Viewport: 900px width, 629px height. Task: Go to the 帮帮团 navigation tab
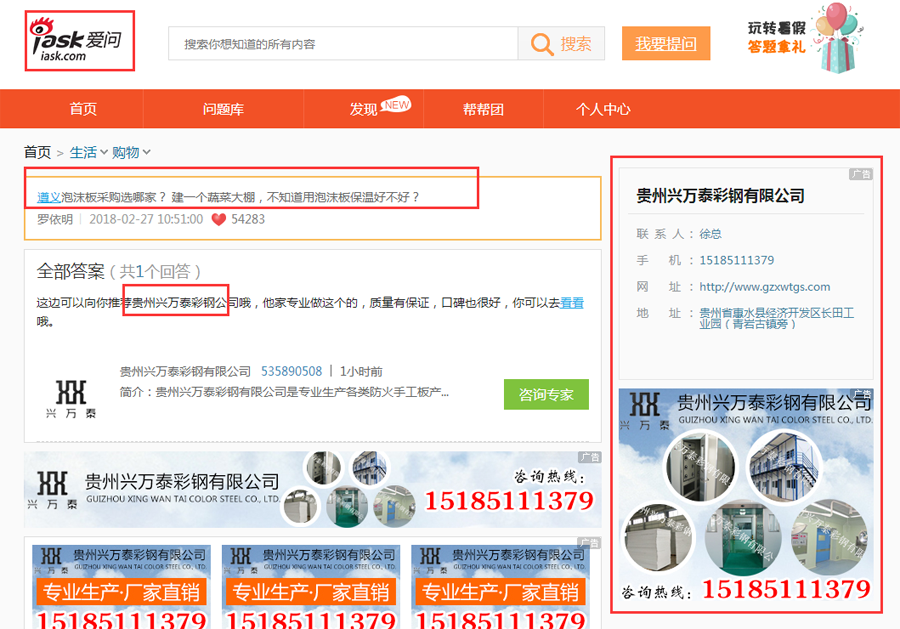tap(483, 109)
